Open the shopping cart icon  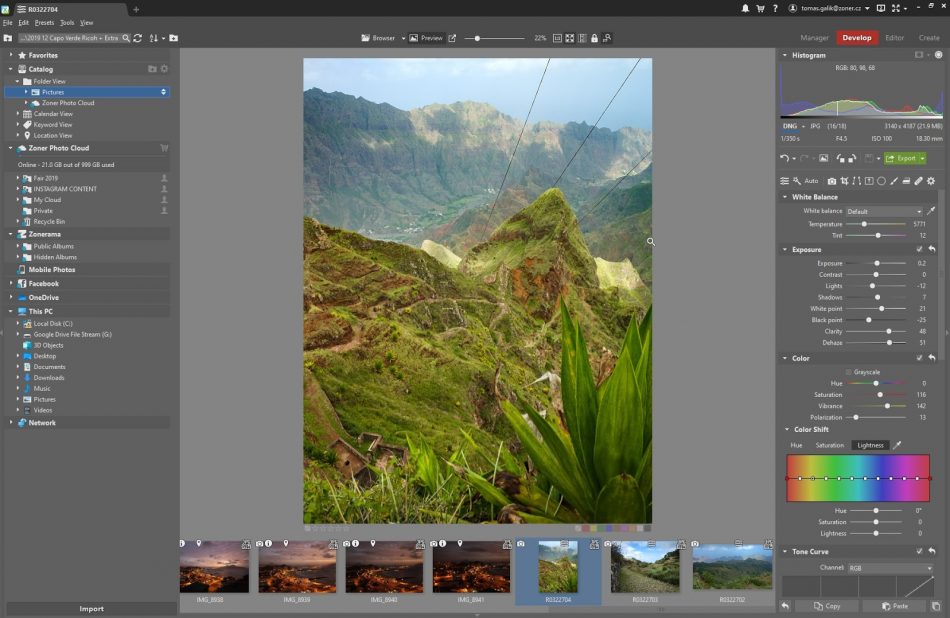click(760, 8)
